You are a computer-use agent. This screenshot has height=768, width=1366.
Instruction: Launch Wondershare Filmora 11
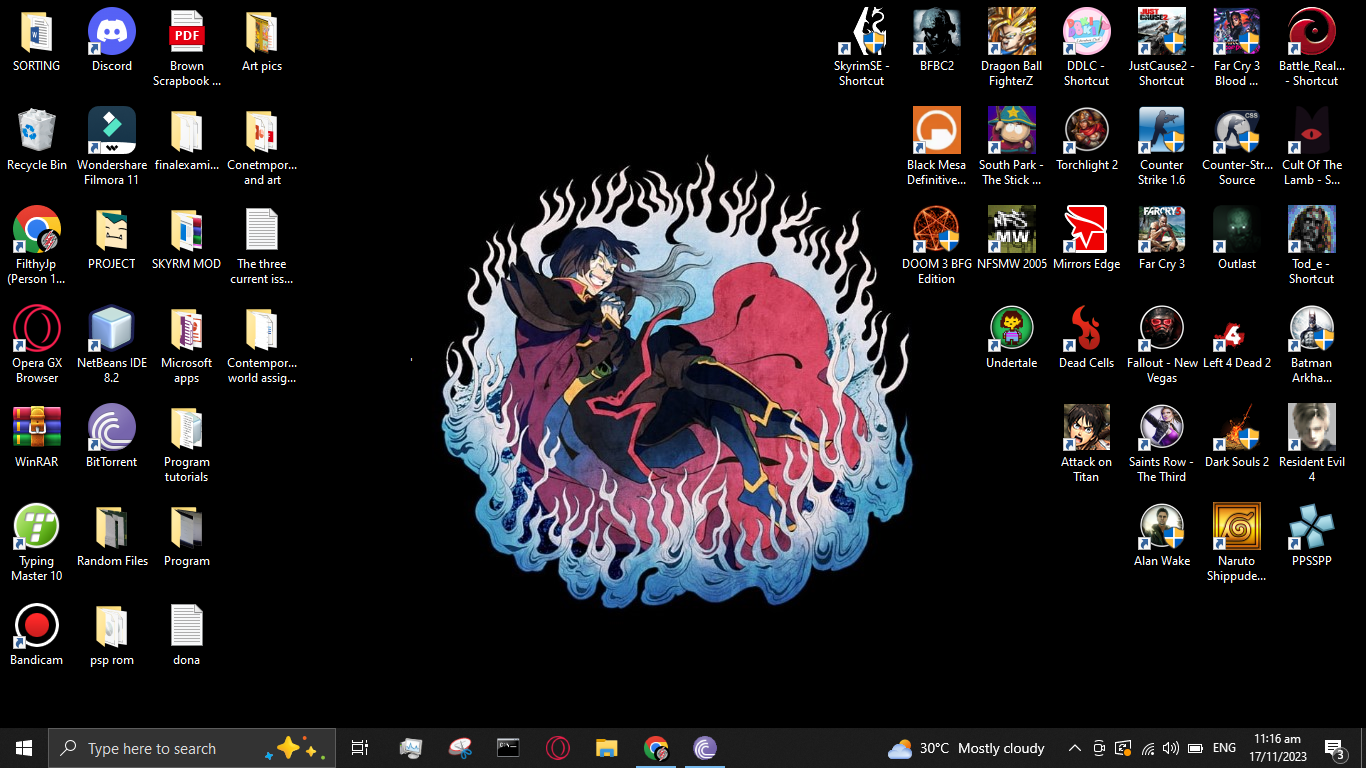112,146
